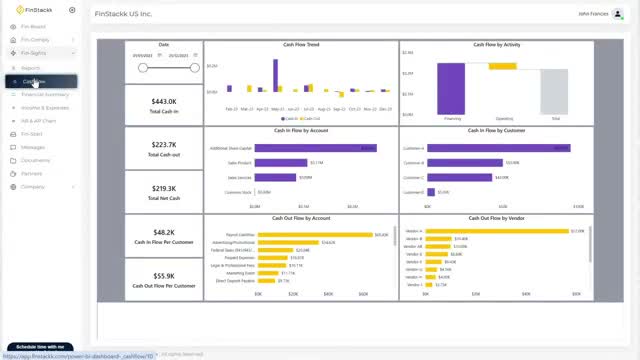Image resolution: width=640 pixels, height=360 pixels.
Task: Click the Cash Out Flow by Account scrollbar
Action: click(395, 236)
